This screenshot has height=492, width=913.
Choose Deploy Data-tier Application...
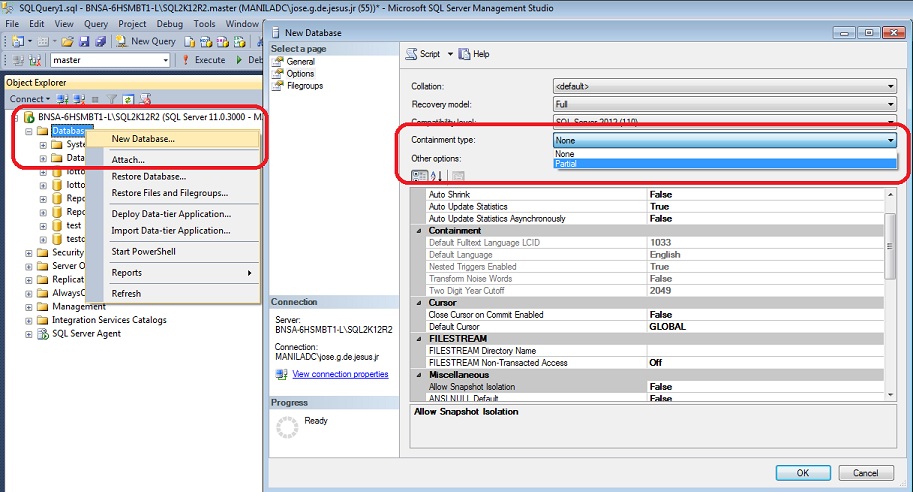(x=173, y=214)
